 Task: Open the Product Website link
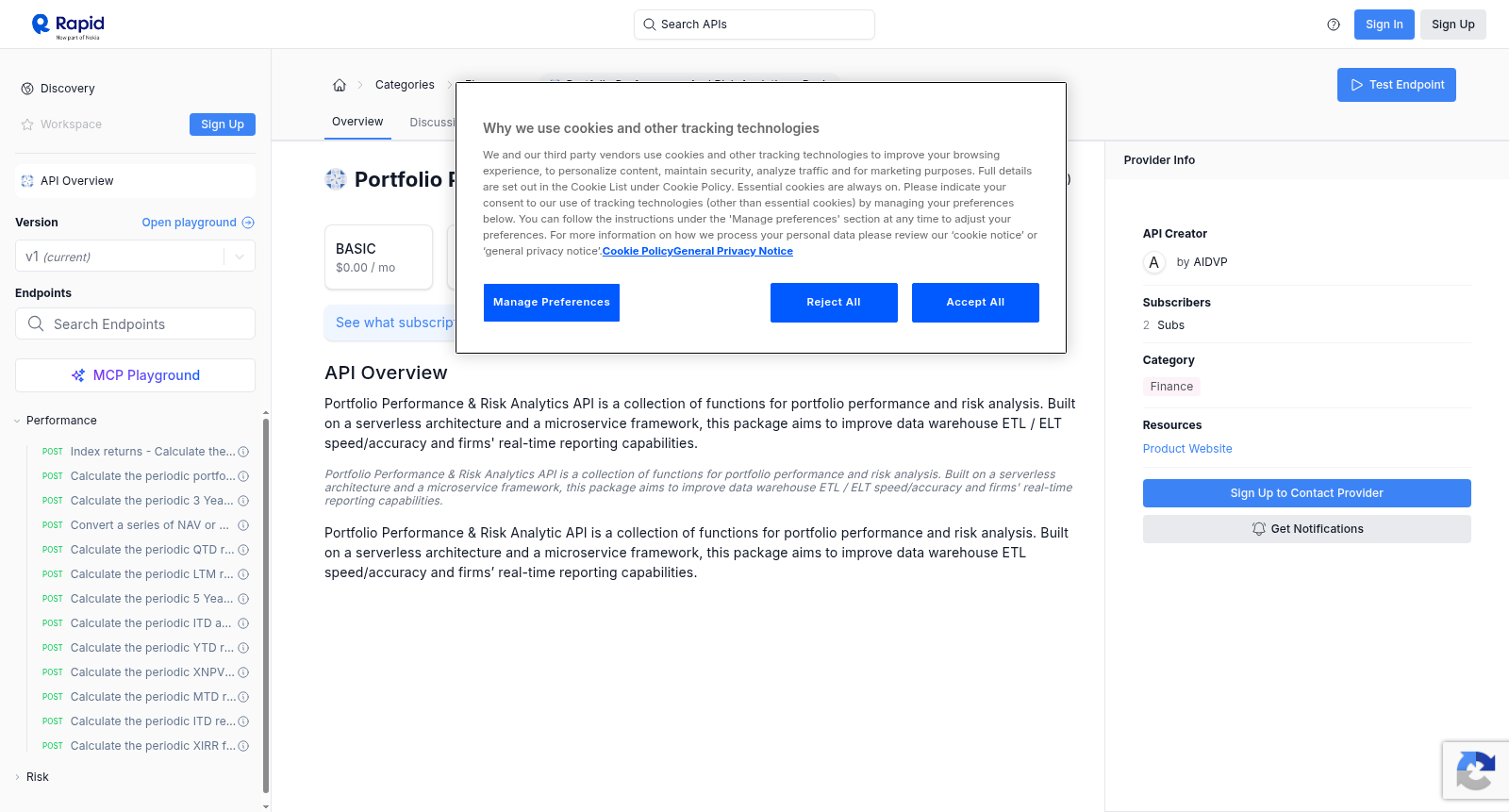pos(1187,449)
